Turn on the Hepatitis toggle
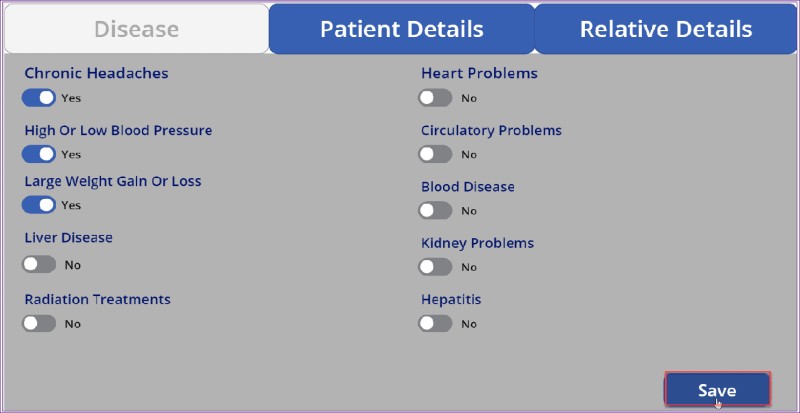 pyautogui.click(x=435, y=323)
